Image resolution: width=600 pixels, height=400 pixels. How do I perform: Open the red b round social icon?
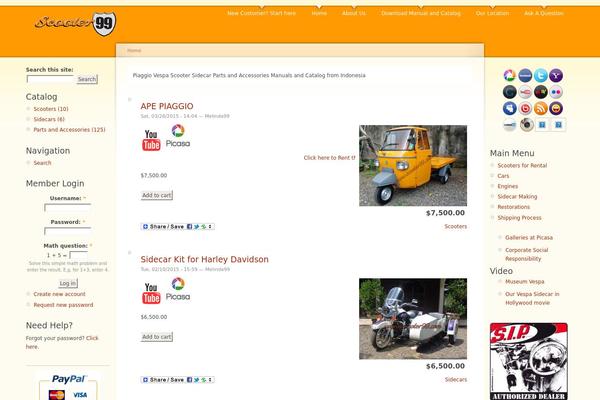click(525, 108)
